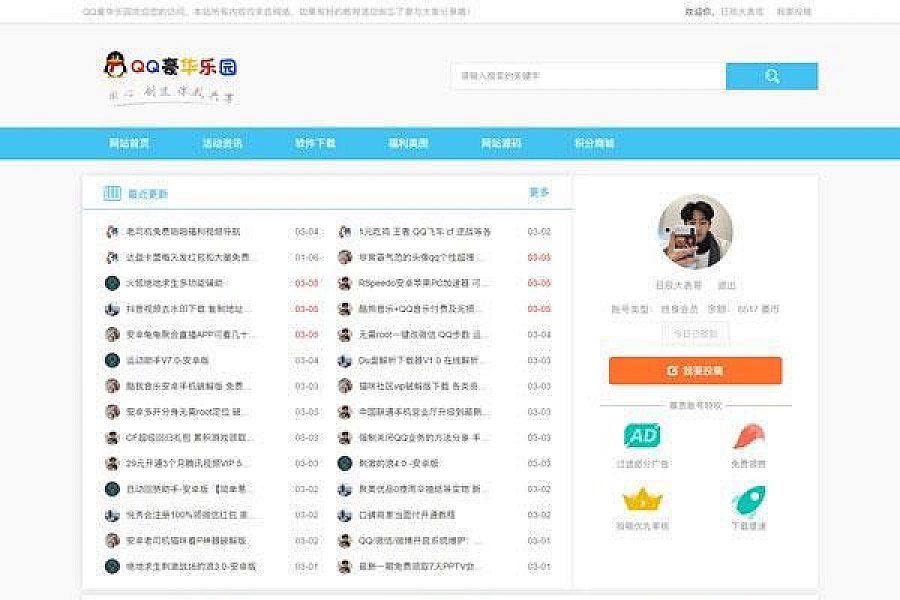The image size is (900, 600).
Task: Open post "刺激的浪4.0-安卓版"
Action: (399, 463)
